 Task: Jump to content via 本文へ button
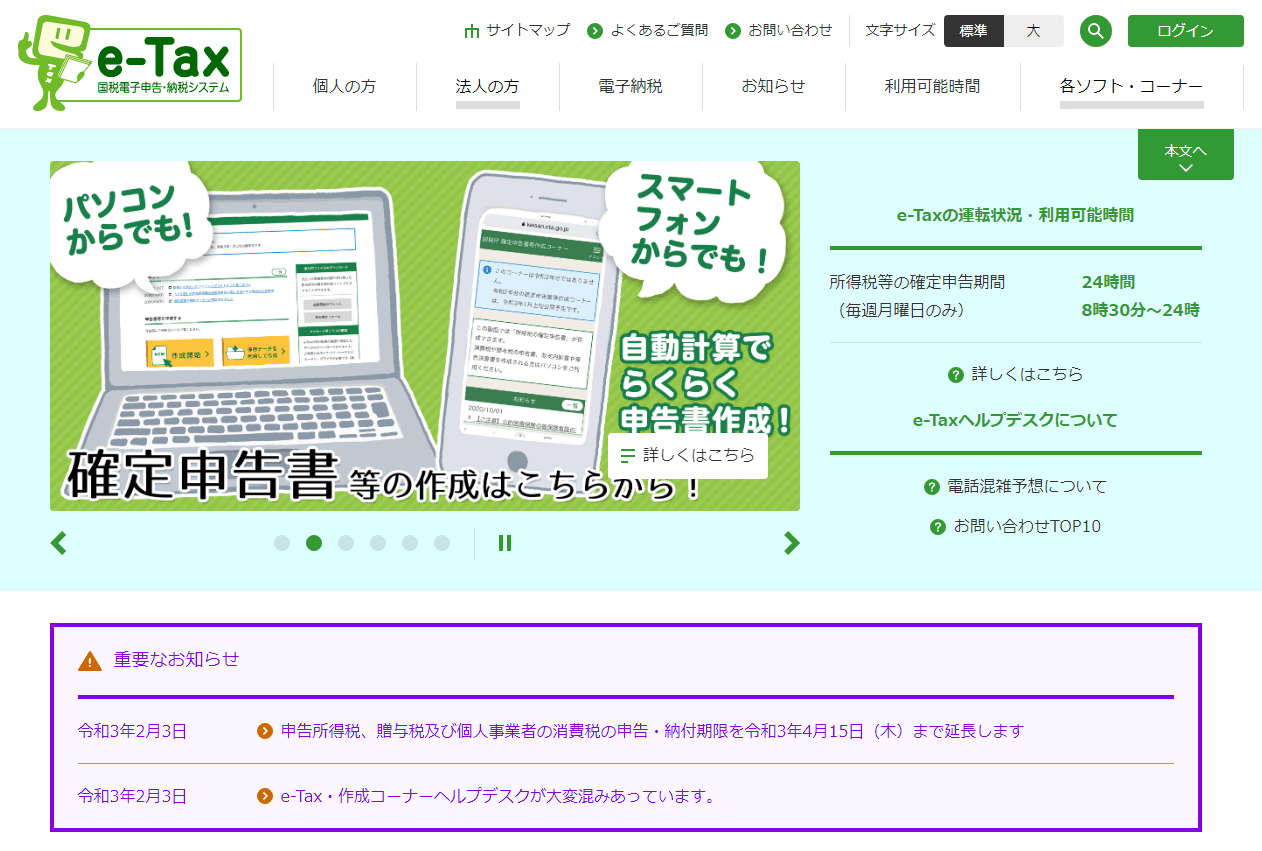(x=1185, y=155)
